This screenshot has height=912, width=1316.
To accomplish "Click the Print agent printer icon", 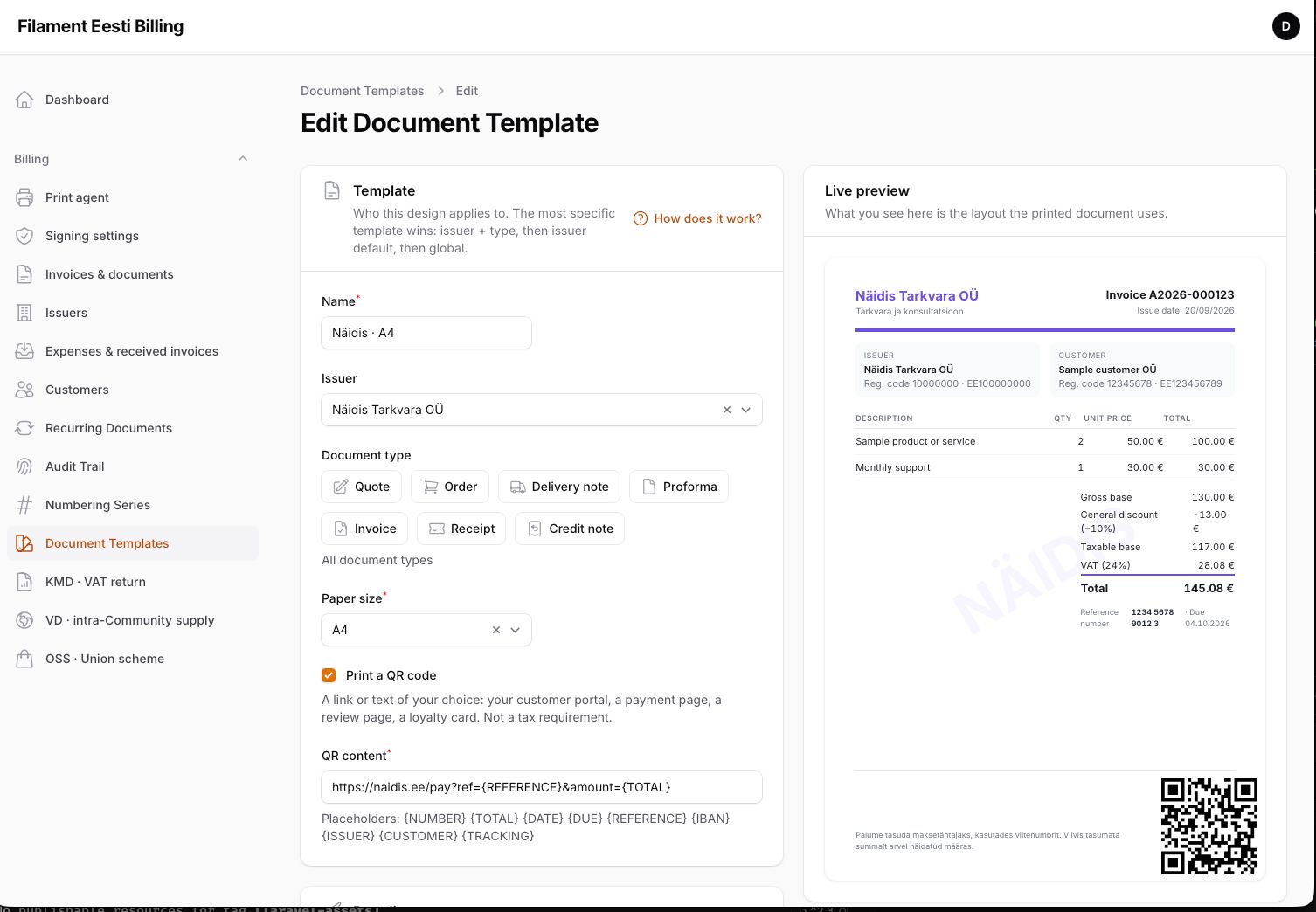I will coord(24,197).
